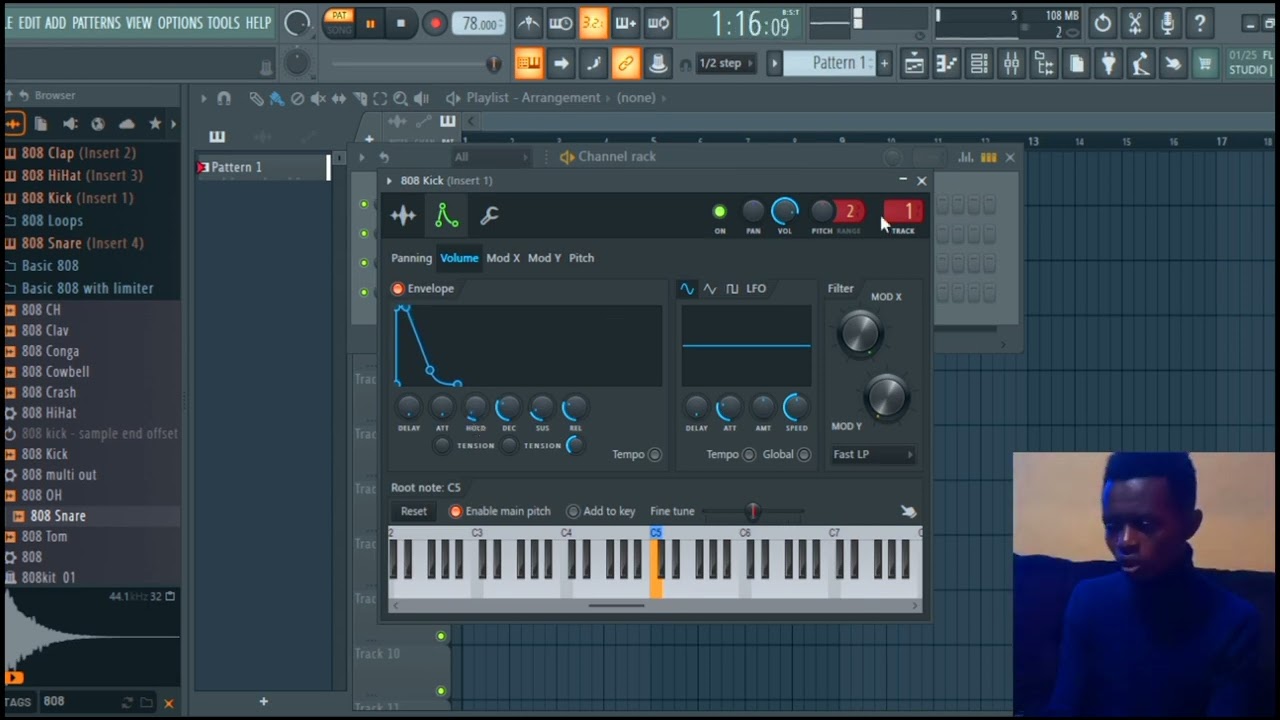Click the question mark help icon
1280x720 pixels.
1200,23
